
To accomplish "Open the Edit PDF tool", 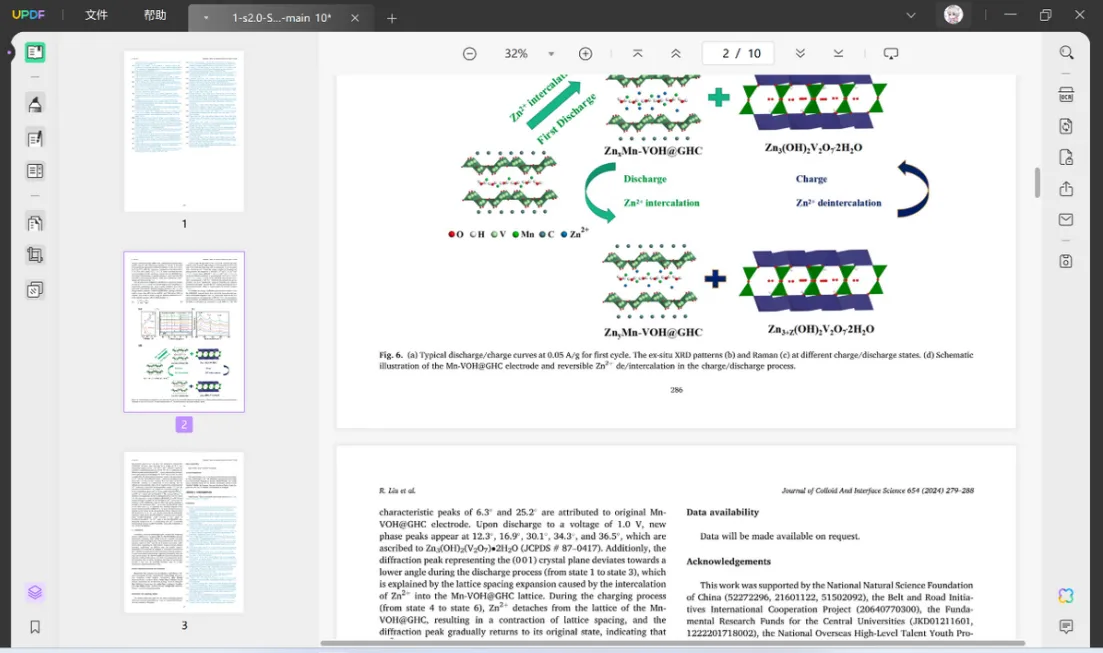I will (x=34, y=138).
